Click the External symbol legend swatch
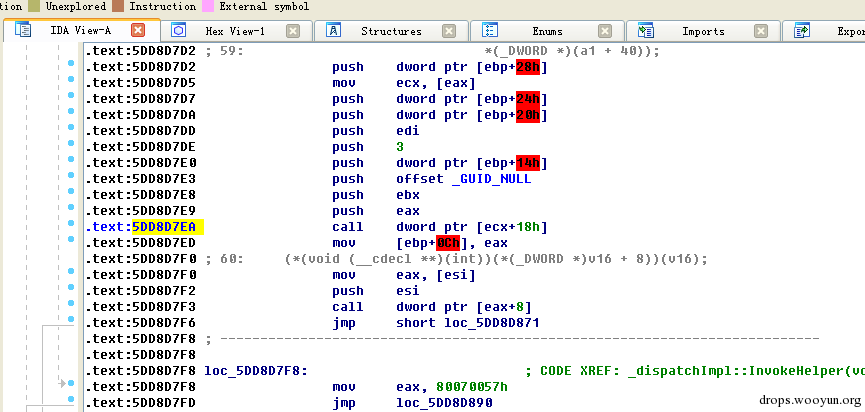 208,7
